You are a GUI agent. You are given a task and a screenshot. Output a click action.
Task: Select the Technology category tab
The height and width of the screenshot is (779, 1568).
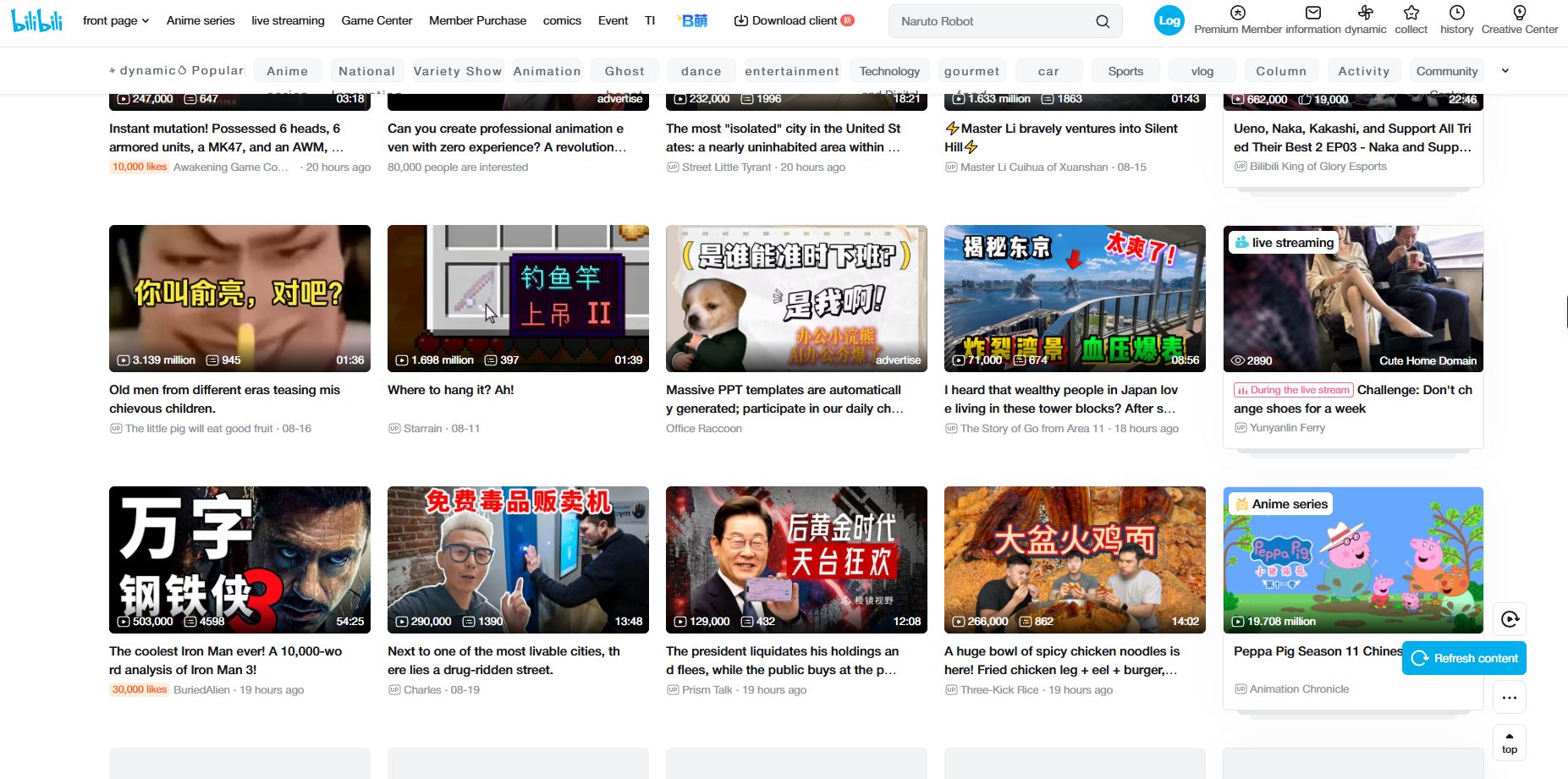click(x=889, y=71)
